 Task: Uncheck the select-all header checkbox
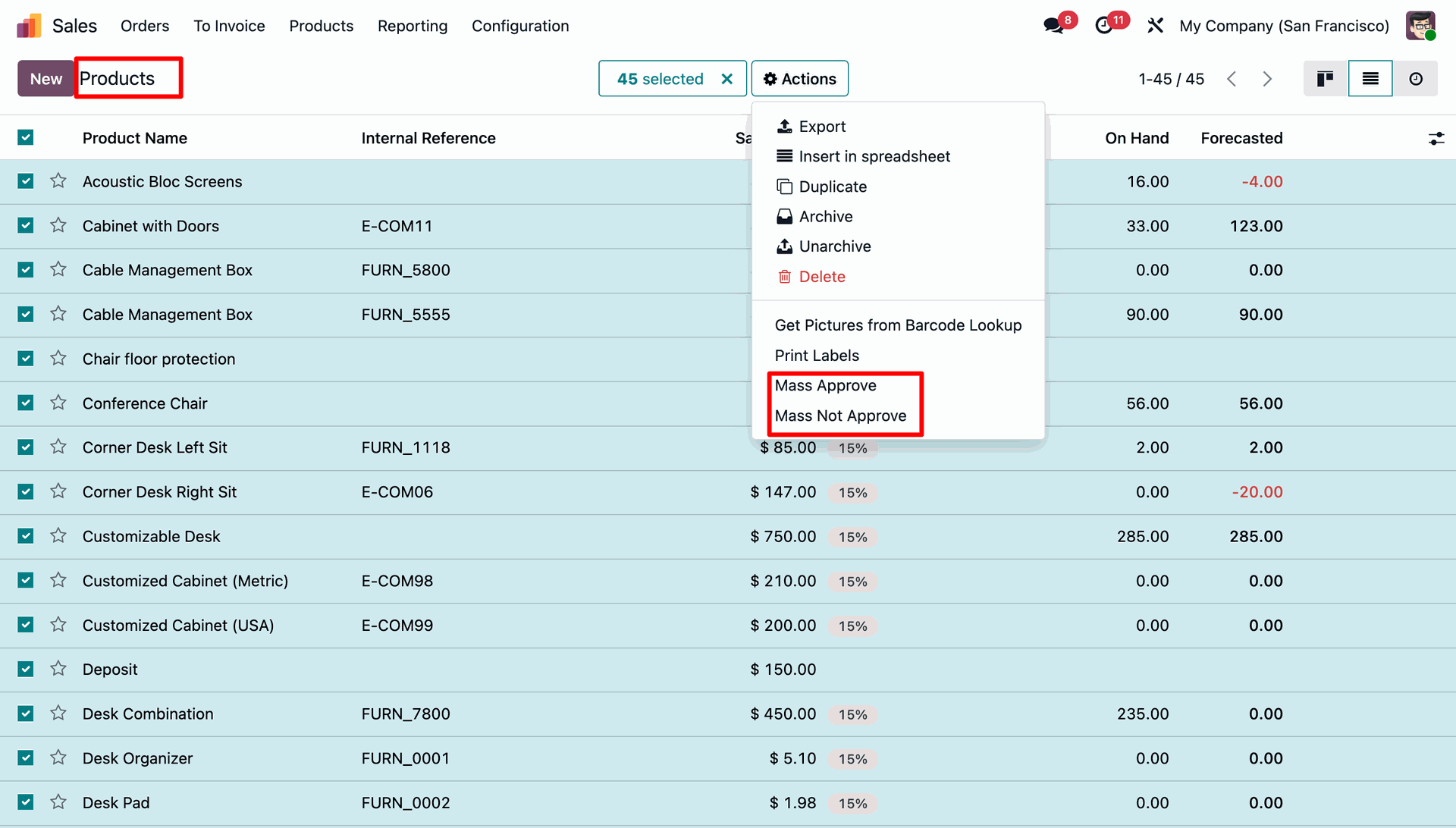coord(26,137)
